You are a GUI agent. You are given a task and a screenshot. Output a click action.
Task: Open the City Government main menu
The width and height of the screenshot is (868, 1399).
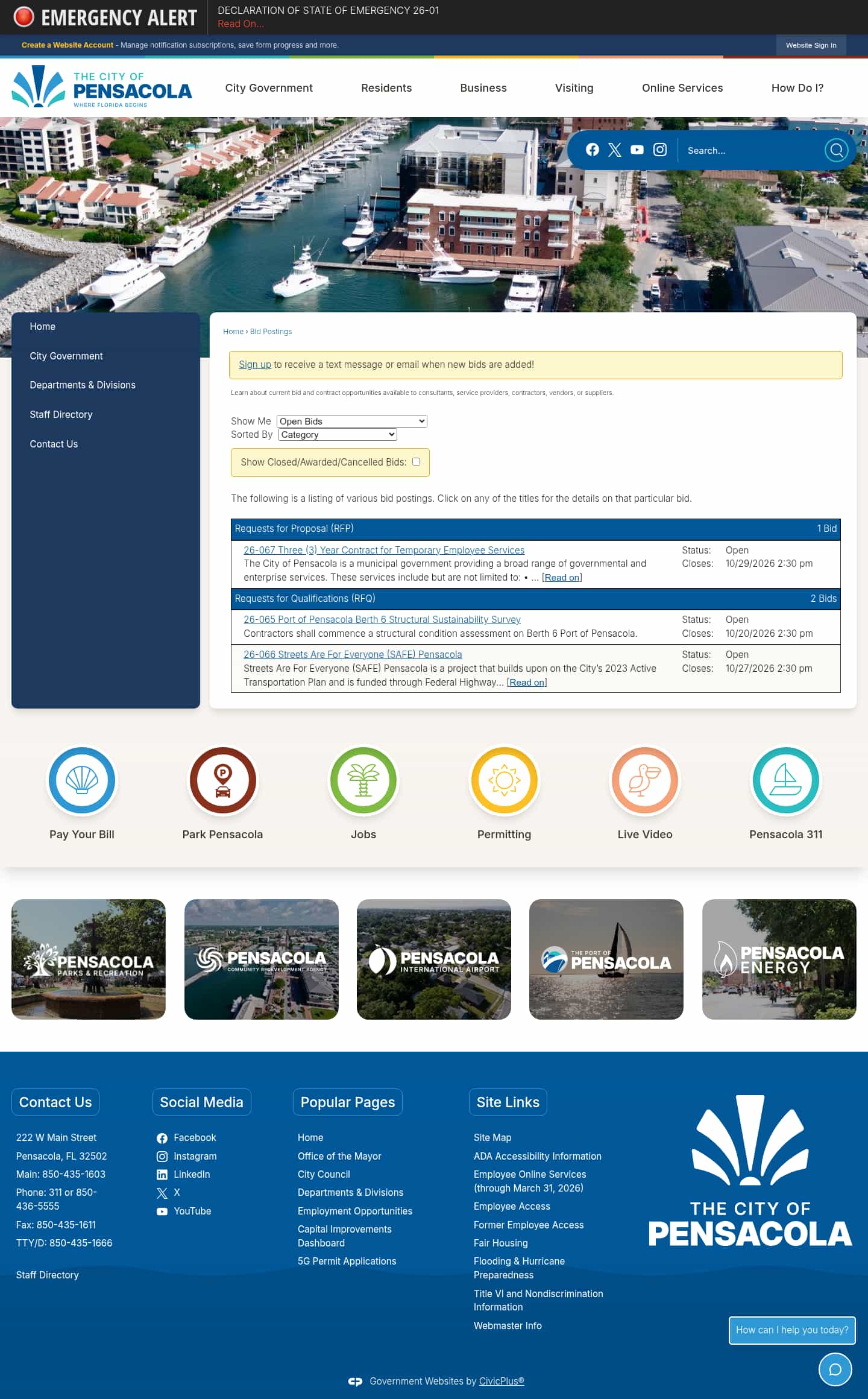(x=269, y=88)
